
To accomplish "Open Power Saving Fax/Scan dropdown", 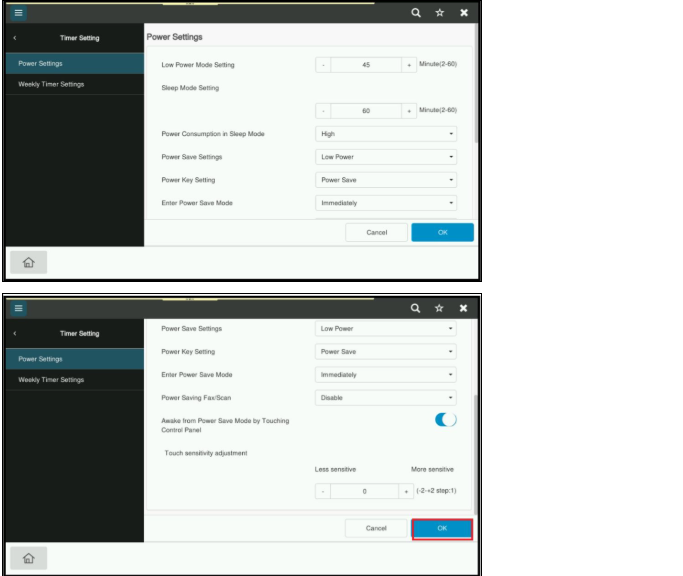I will point(385,397).
